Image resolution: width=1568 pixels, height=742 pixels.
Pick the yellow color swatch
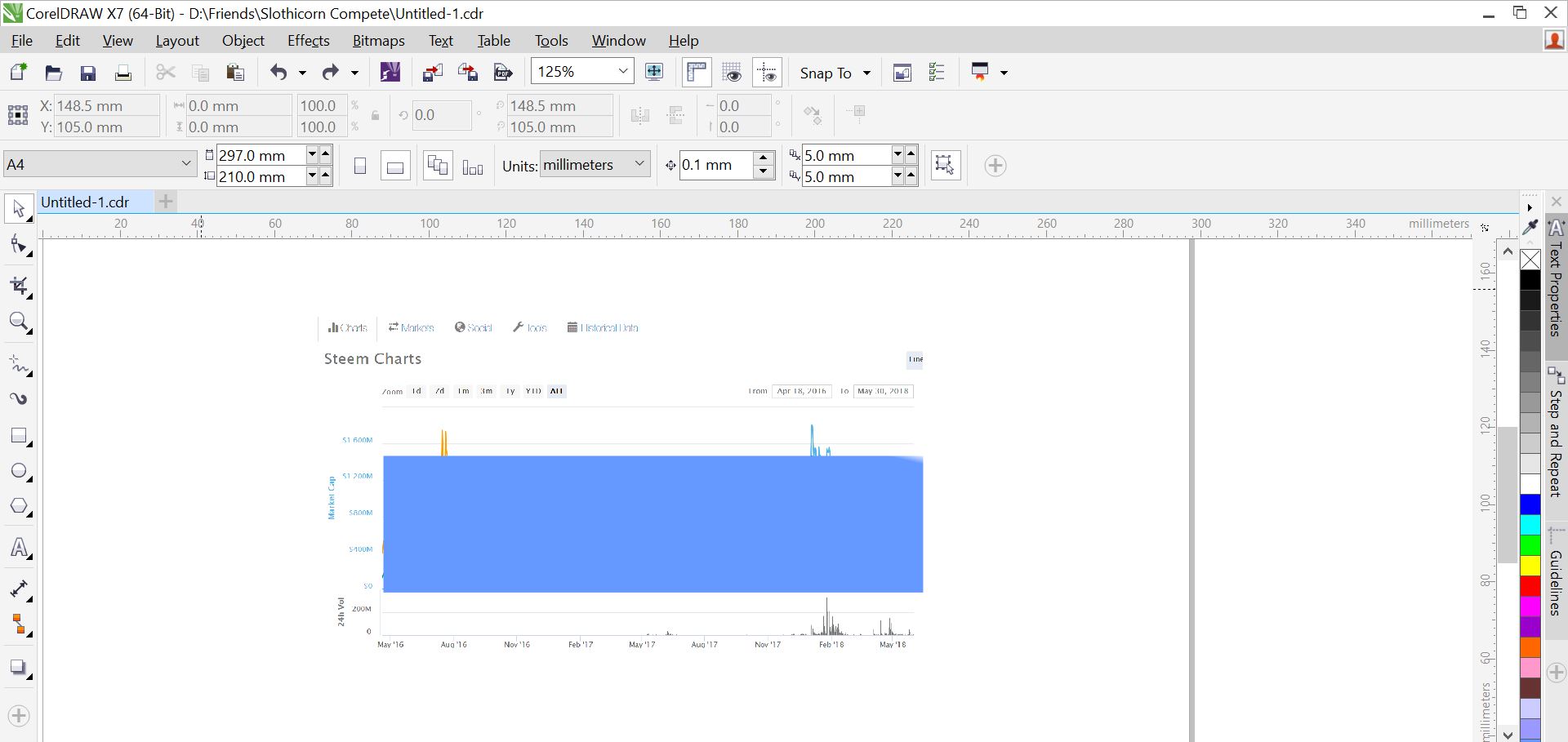(1530, 566)
